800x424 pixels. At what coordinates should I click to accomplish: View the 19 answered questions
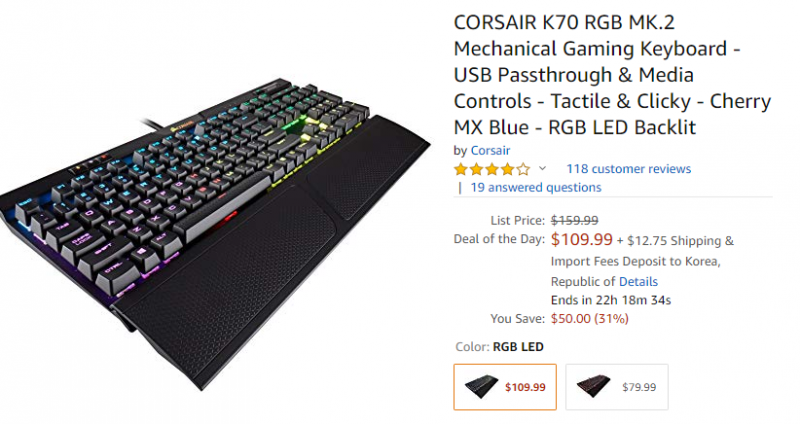coord(535,187)
